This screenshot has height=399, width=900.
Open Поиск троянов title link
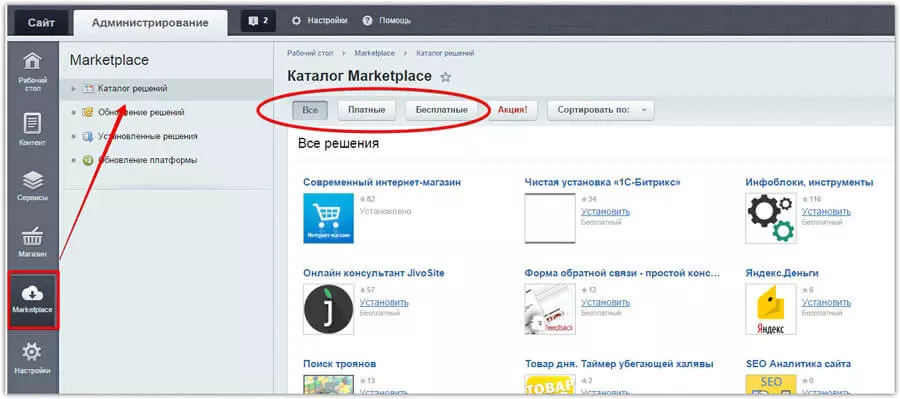pos(340,364)
